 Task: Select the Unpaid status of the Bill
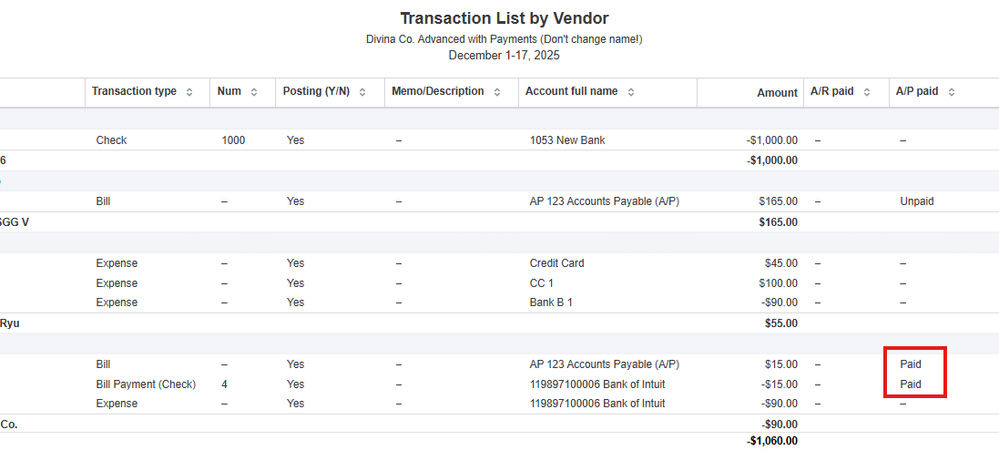click(916, 201)
